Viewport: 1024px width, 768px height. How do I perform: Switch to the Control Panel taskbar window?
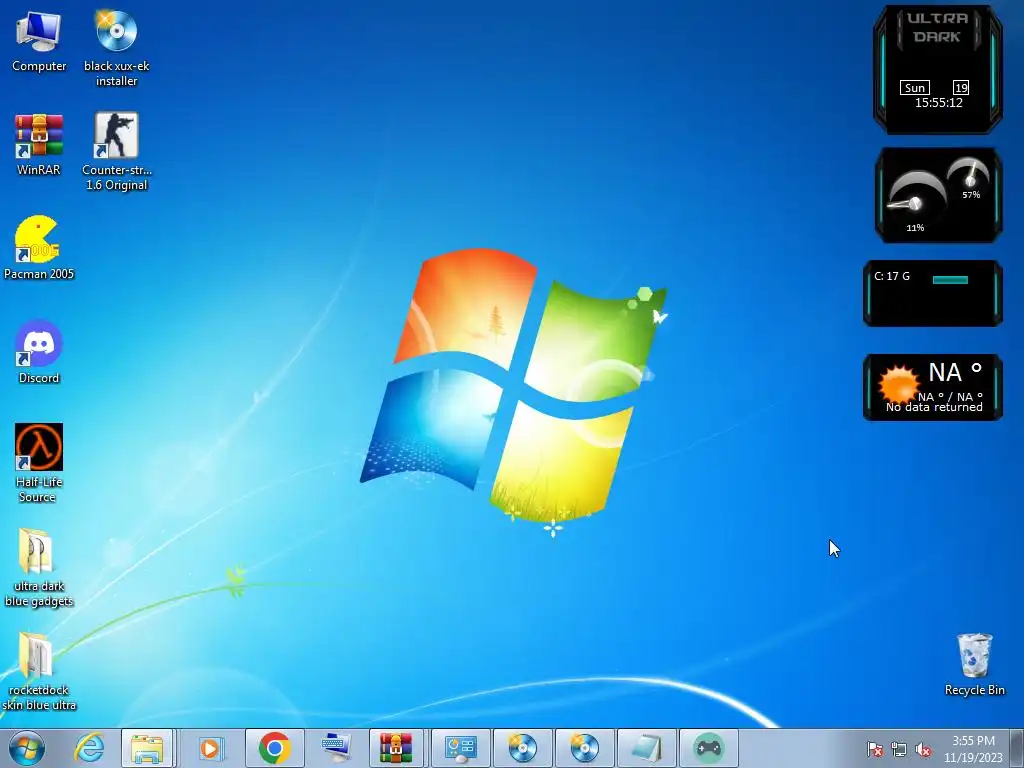460,748
